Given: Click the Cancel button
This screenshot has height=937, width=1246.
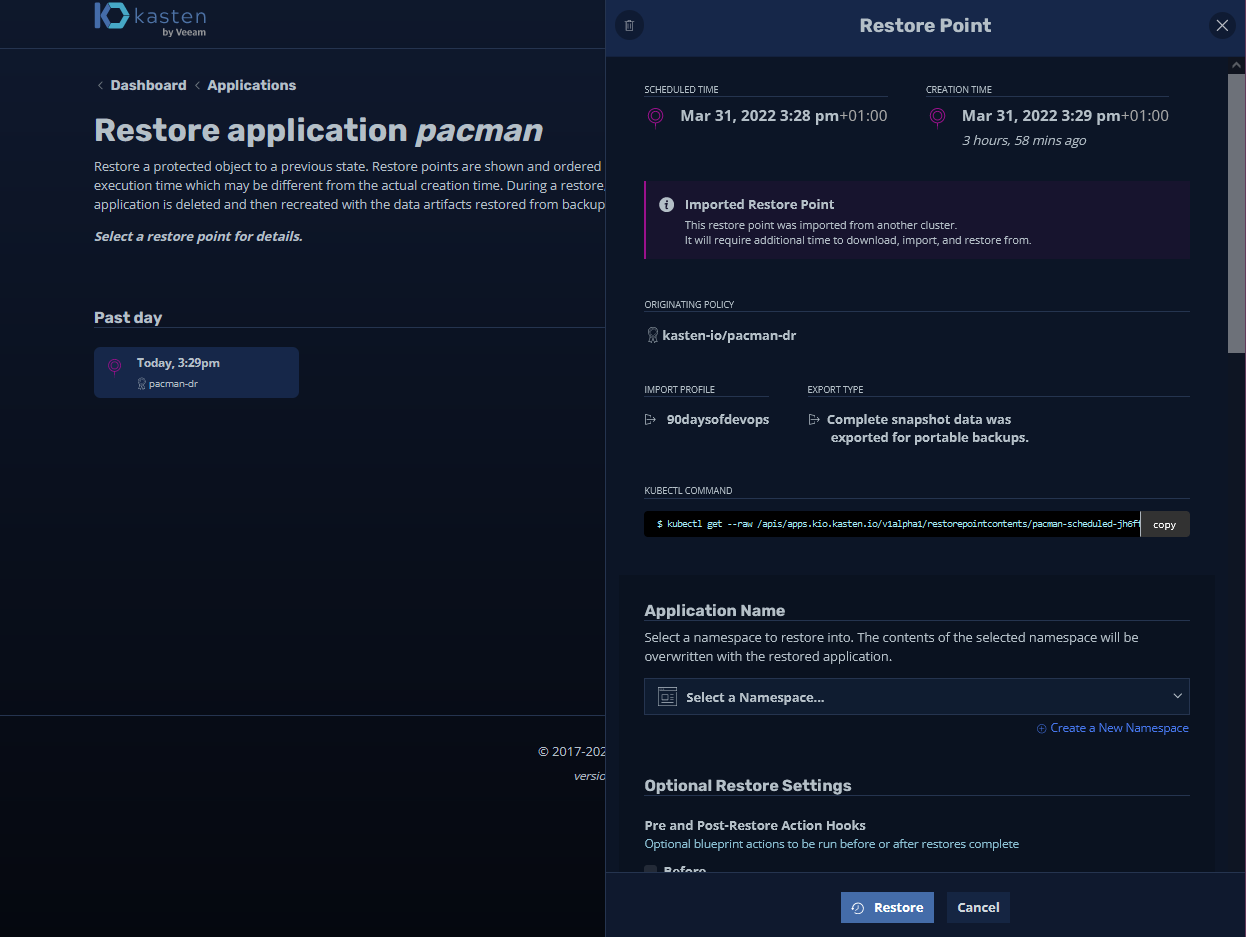Looking at the screenshot, I should (978, 907).
